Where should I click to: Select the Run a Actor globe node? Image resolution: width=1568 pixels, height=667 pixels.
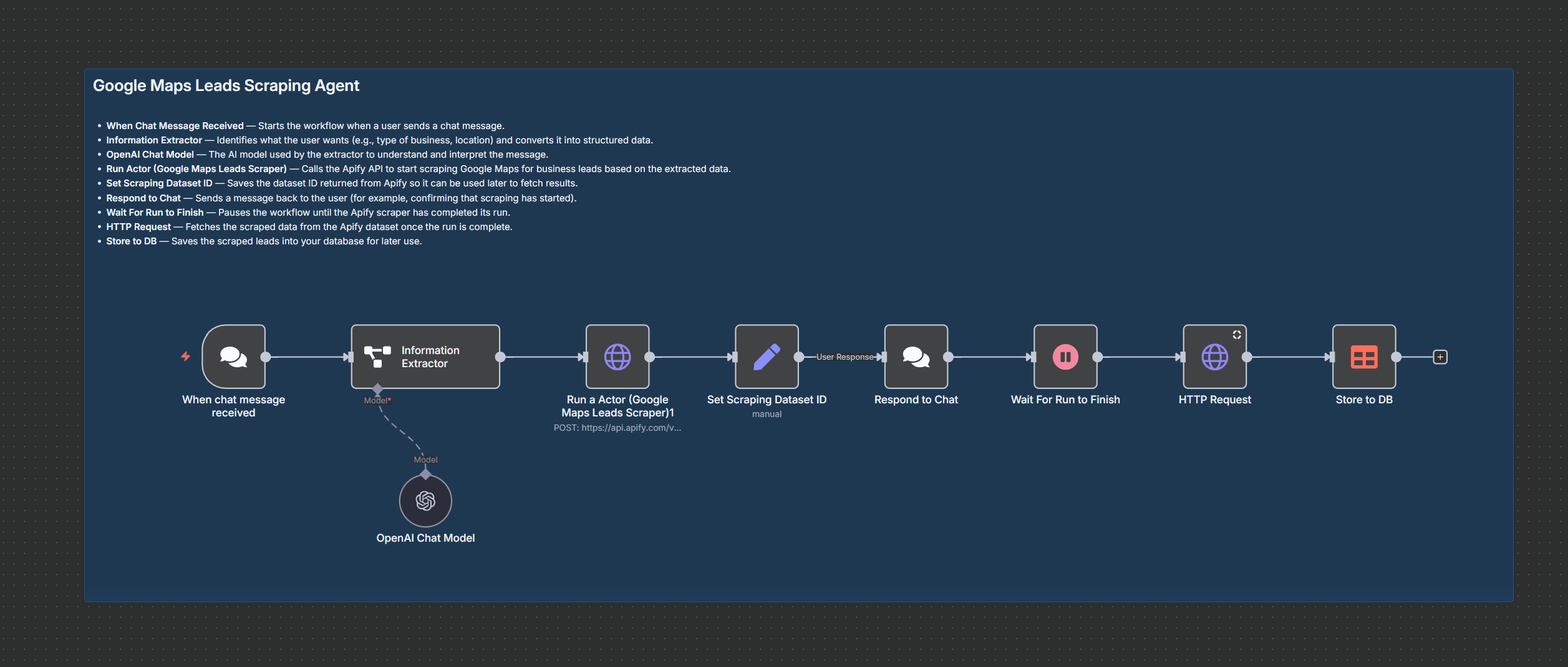pyautogui.click(x=617, y=357)
